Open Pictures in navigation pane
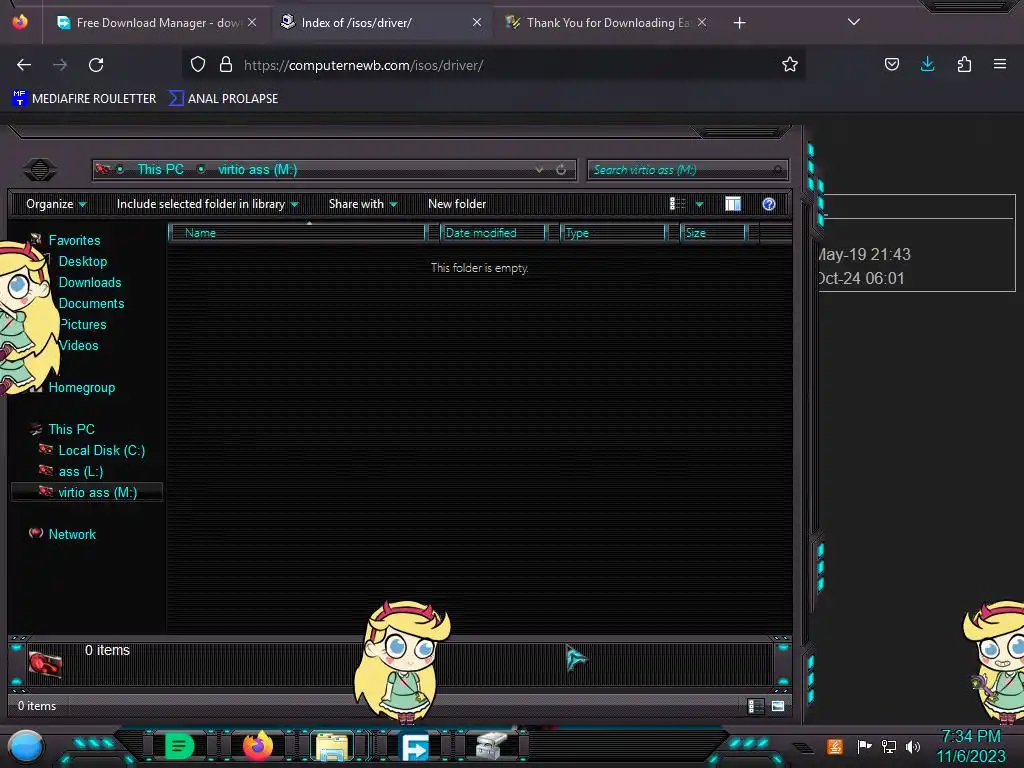 pos(83,324)
